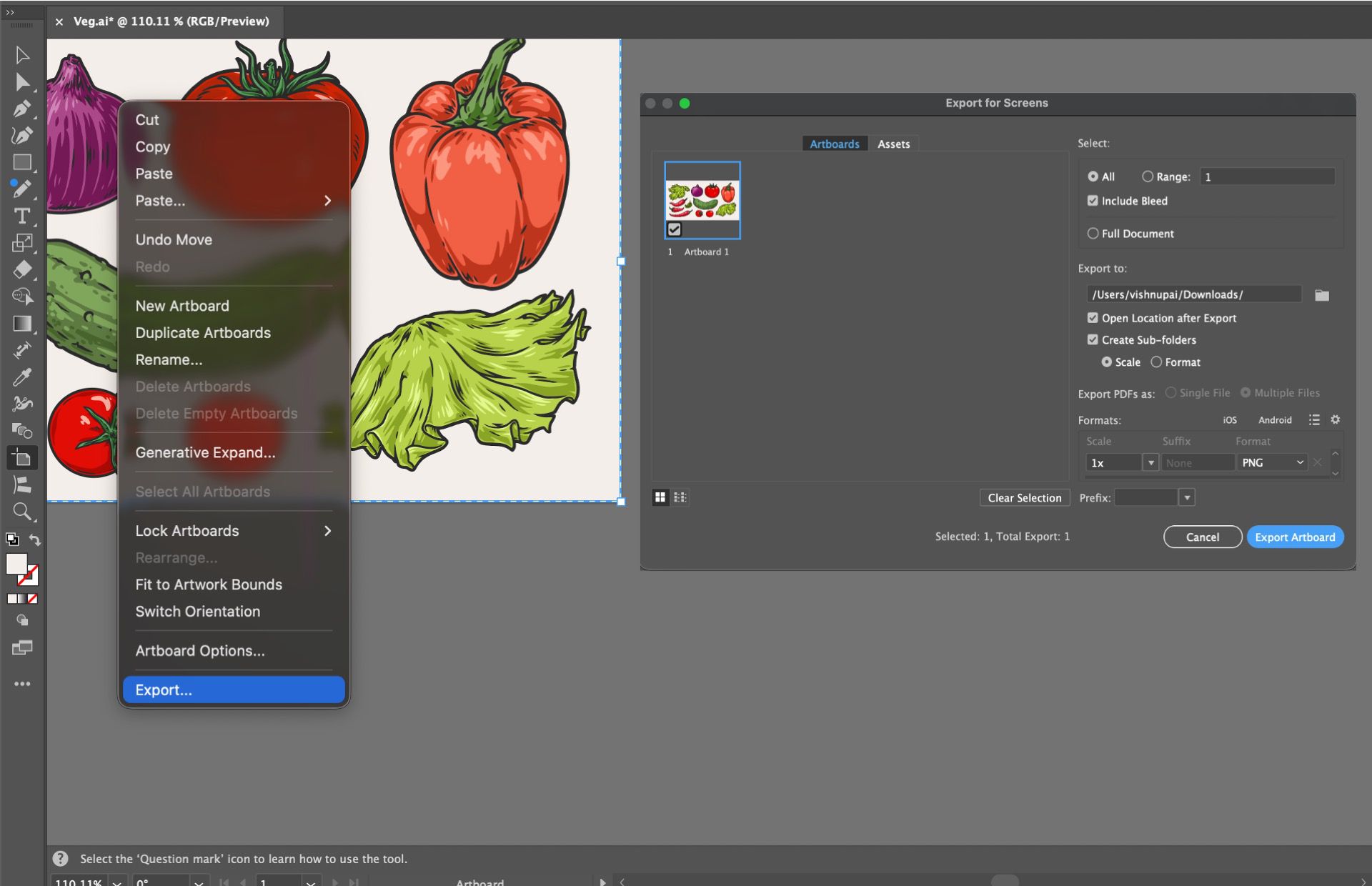Click the Export Artboard button

(x=1295, y=537)
